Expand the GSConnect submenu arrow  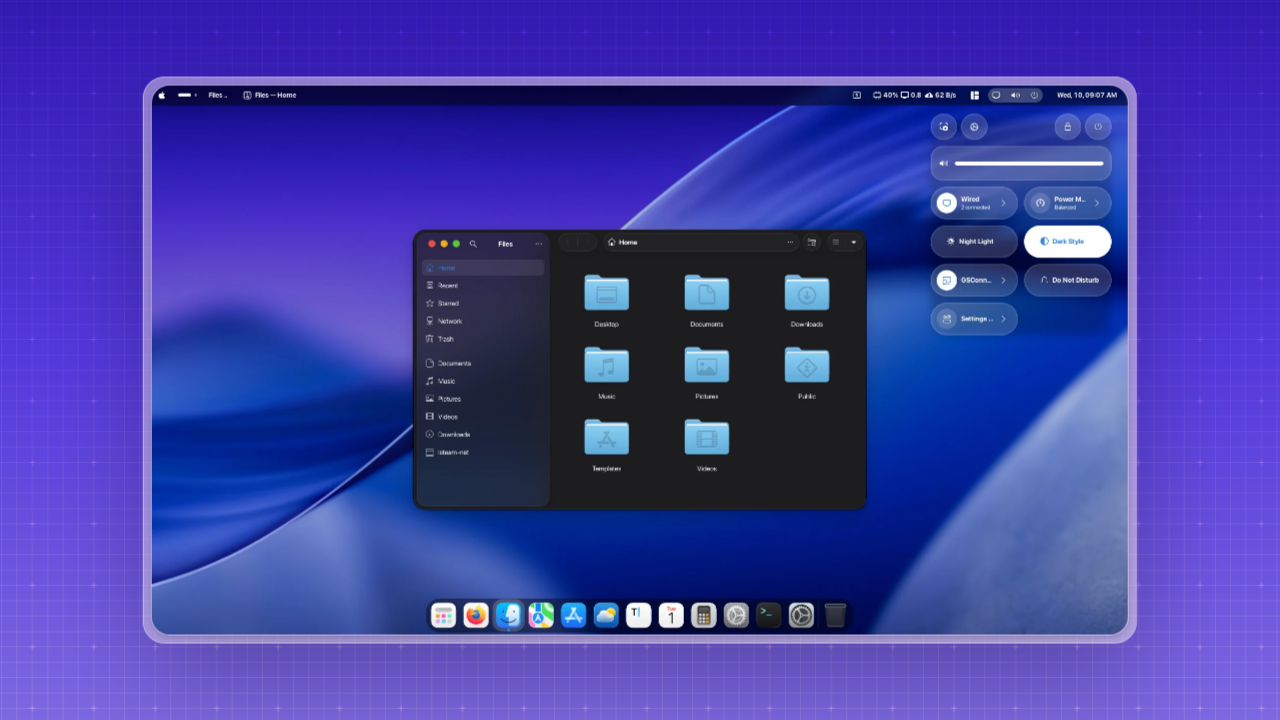pos(1004,280)
